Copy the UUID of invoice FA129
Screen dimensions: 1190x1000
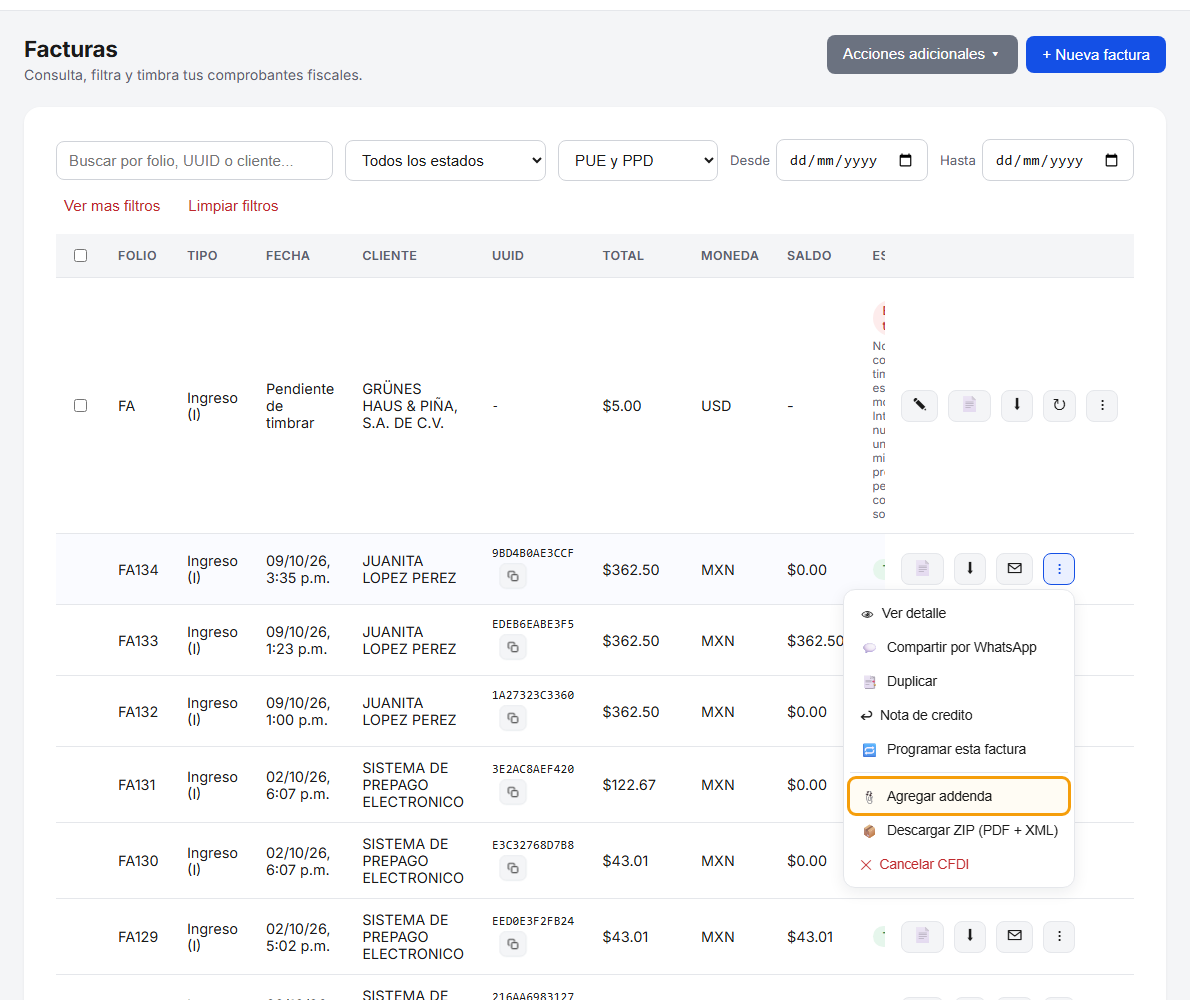coord(513,944)
